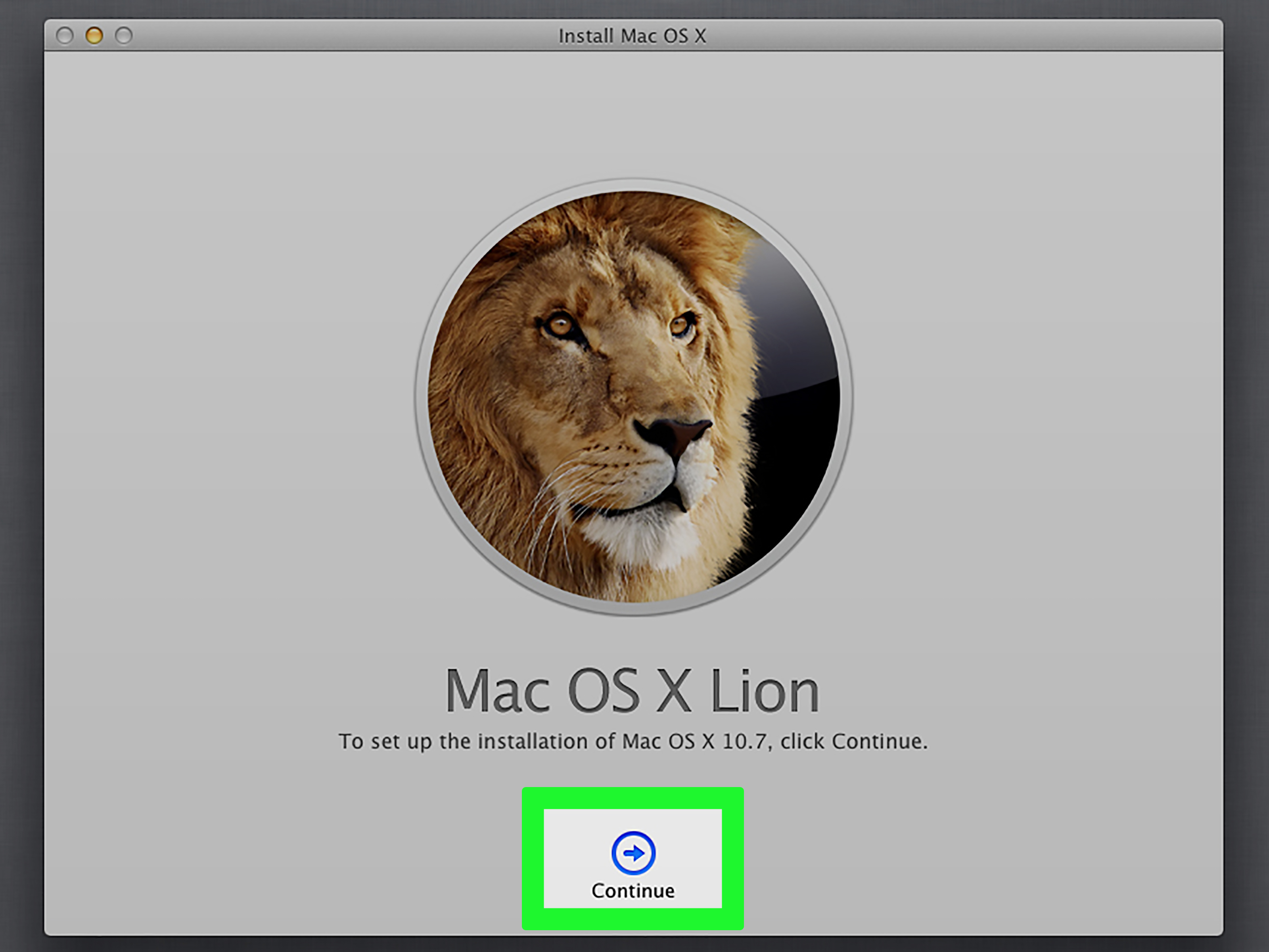Image resolution: width=1269 pixels, height=952 pixels.
Task: Minimize the Install Mac OS X window
Action: coord(94,36)
